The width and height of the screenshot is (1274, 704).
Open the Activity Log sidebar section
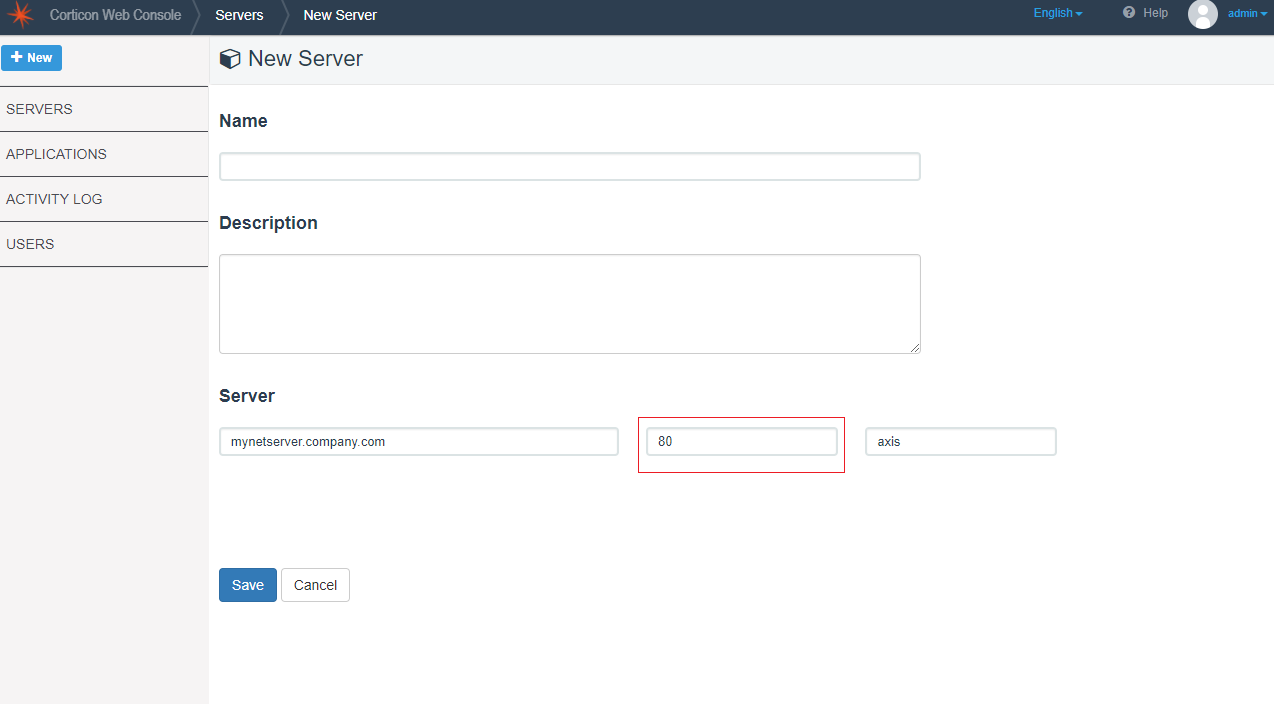pos(104,199)
